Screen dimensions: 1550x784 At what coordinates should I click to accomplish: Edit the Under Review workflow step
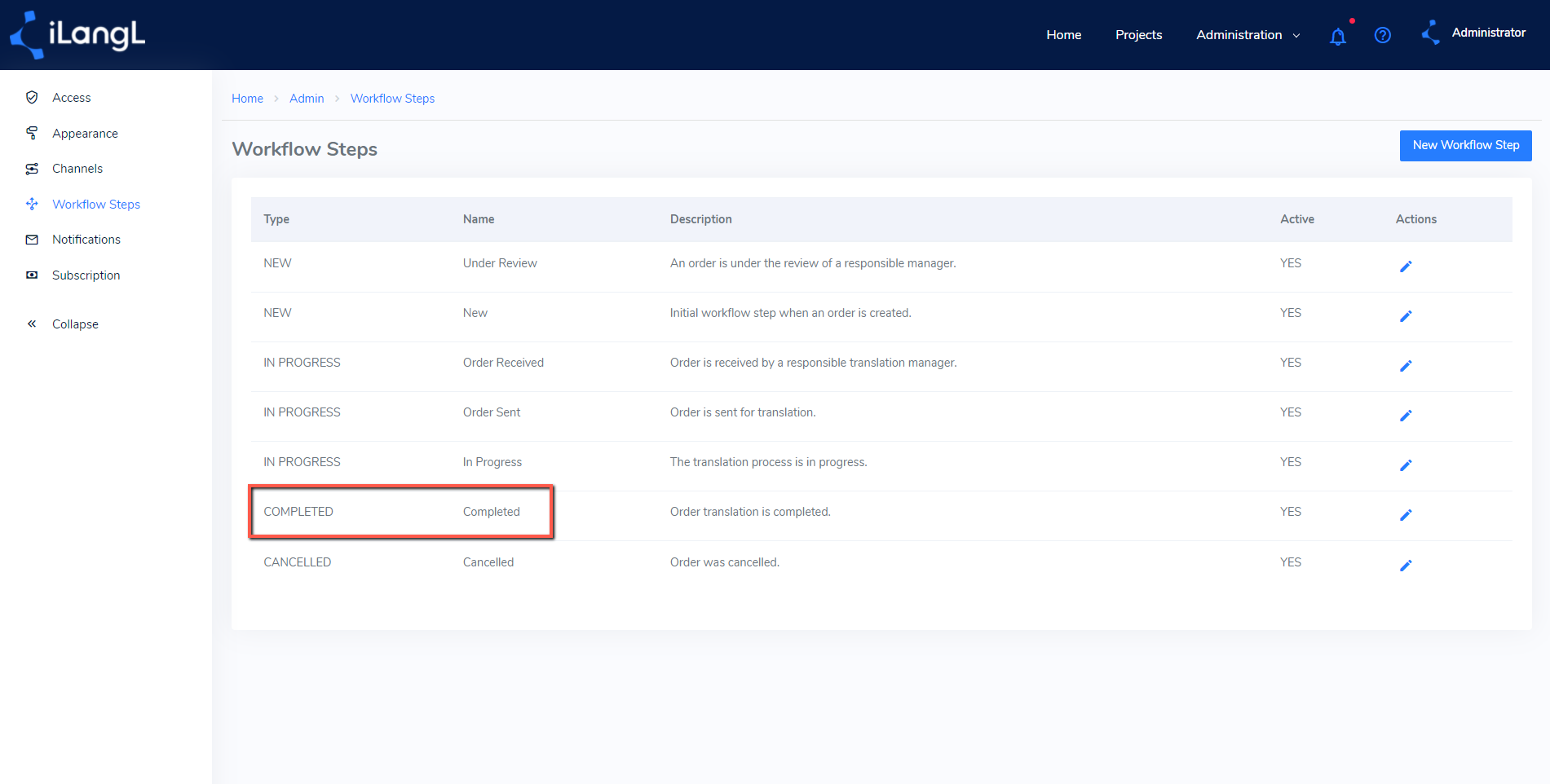click(x=1406, y=266)
